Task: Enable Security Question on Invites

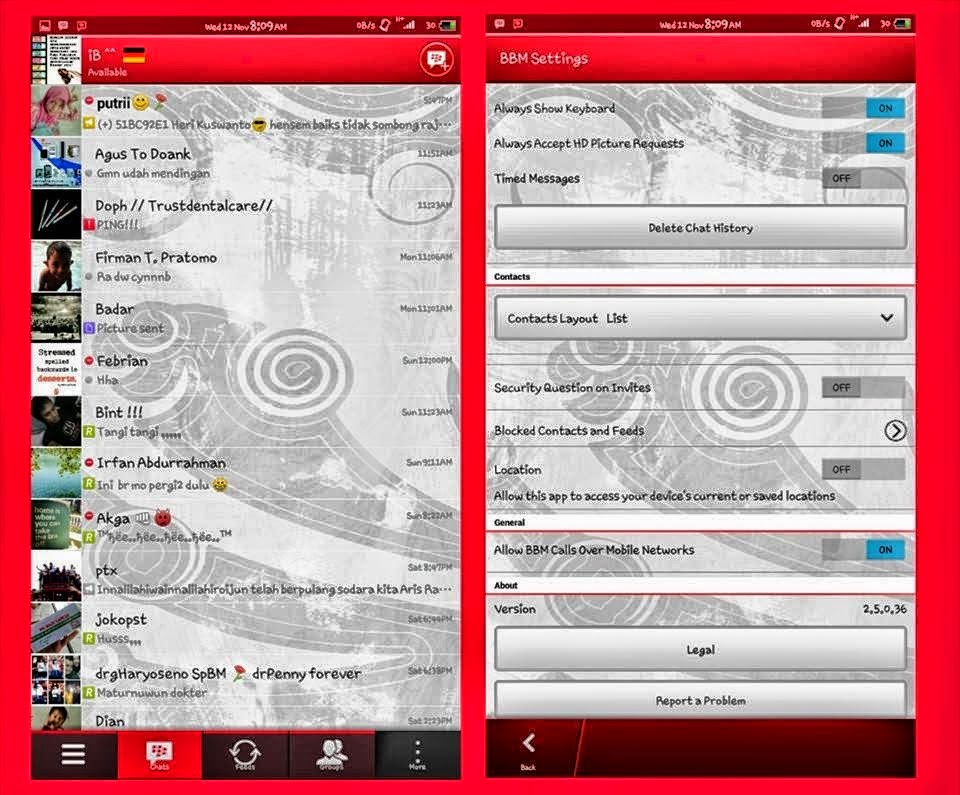Action: click(x=864, y=387)
